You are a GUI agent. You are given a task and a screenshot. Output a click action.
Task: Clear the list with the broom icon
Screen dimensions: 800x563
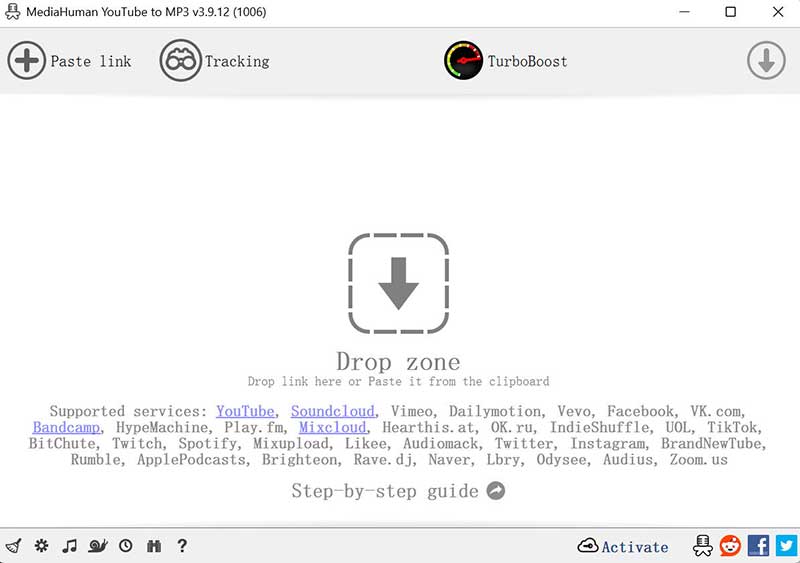coord(13,546)
